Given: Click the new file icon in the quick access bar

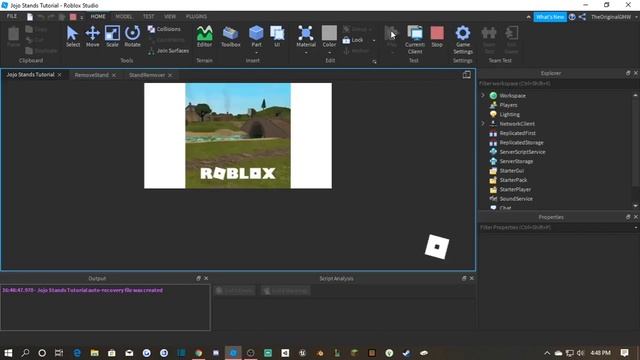Looking at the screenshot, I should click(x=30, y=17).
